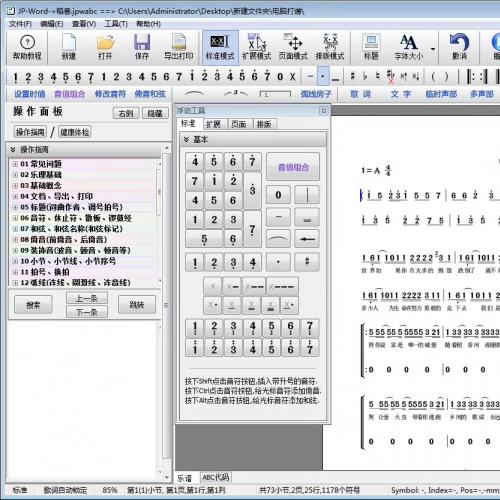Switch to 扩展模式 extended mode
500x500 pixels.
click(x=256, y=48)
